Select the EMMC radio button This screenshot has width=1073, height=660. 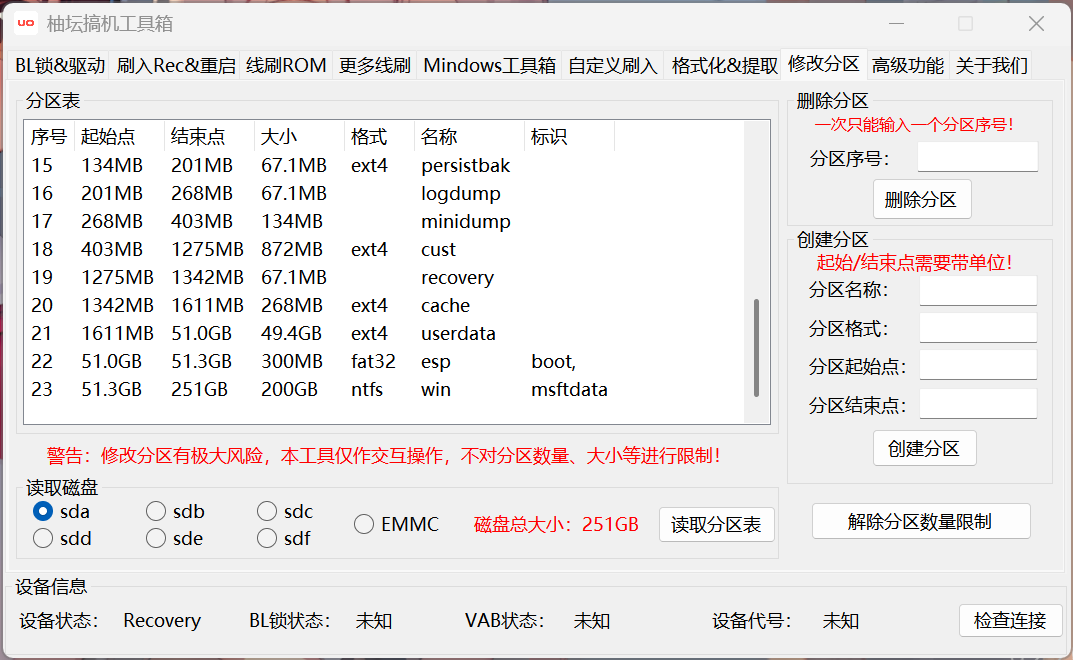pyautogui.click(x=364, y=524)
